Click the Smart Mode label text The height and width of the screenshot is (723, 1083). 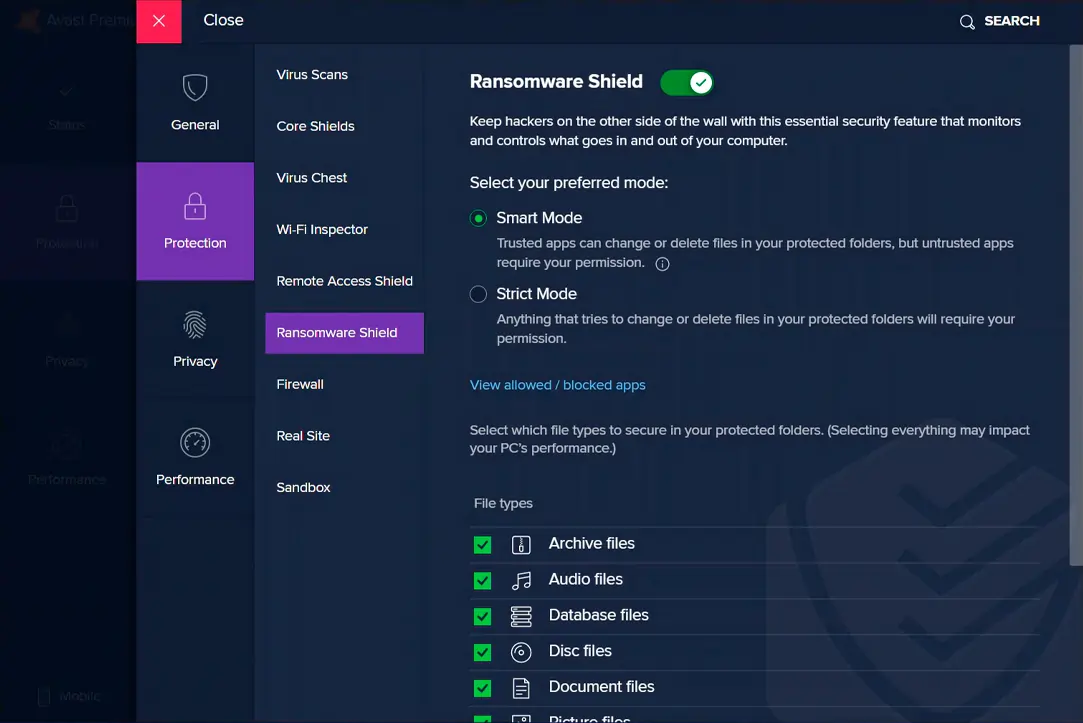pyautogui.click(x=539, y=218)
